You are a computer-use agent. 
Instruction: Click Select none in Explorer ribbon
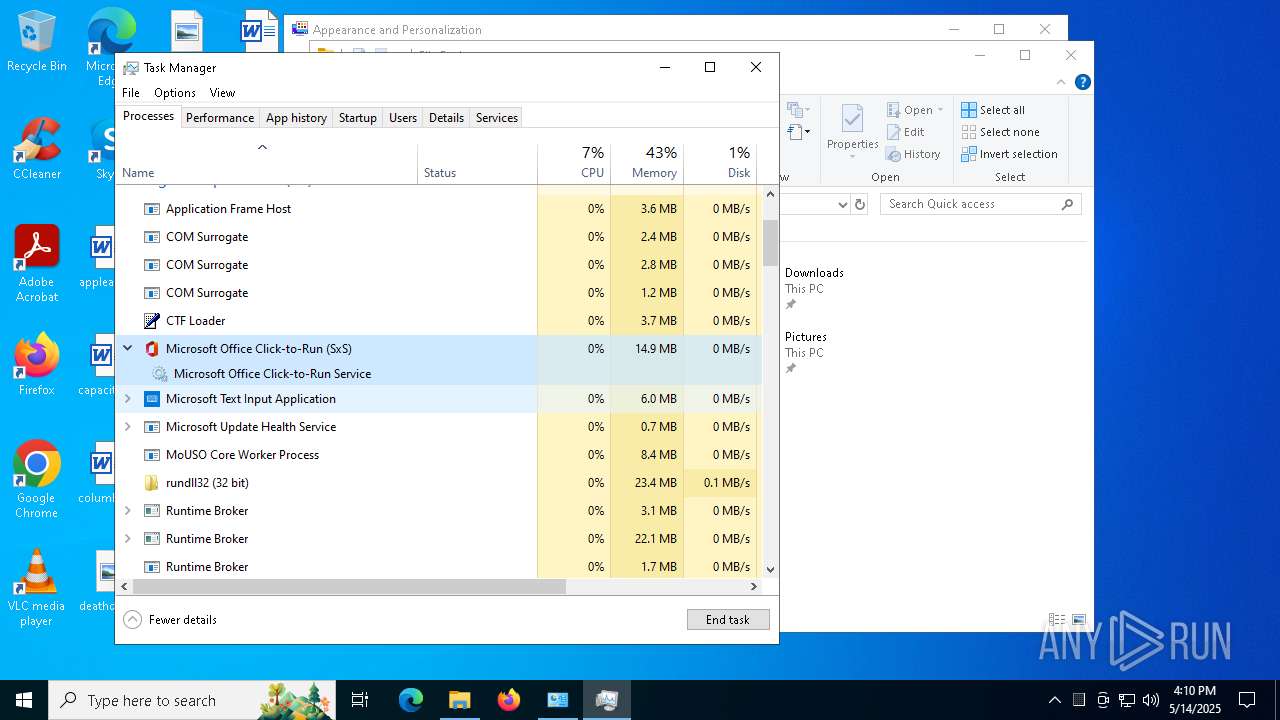pyautogui.click(x=1000, y=132)
